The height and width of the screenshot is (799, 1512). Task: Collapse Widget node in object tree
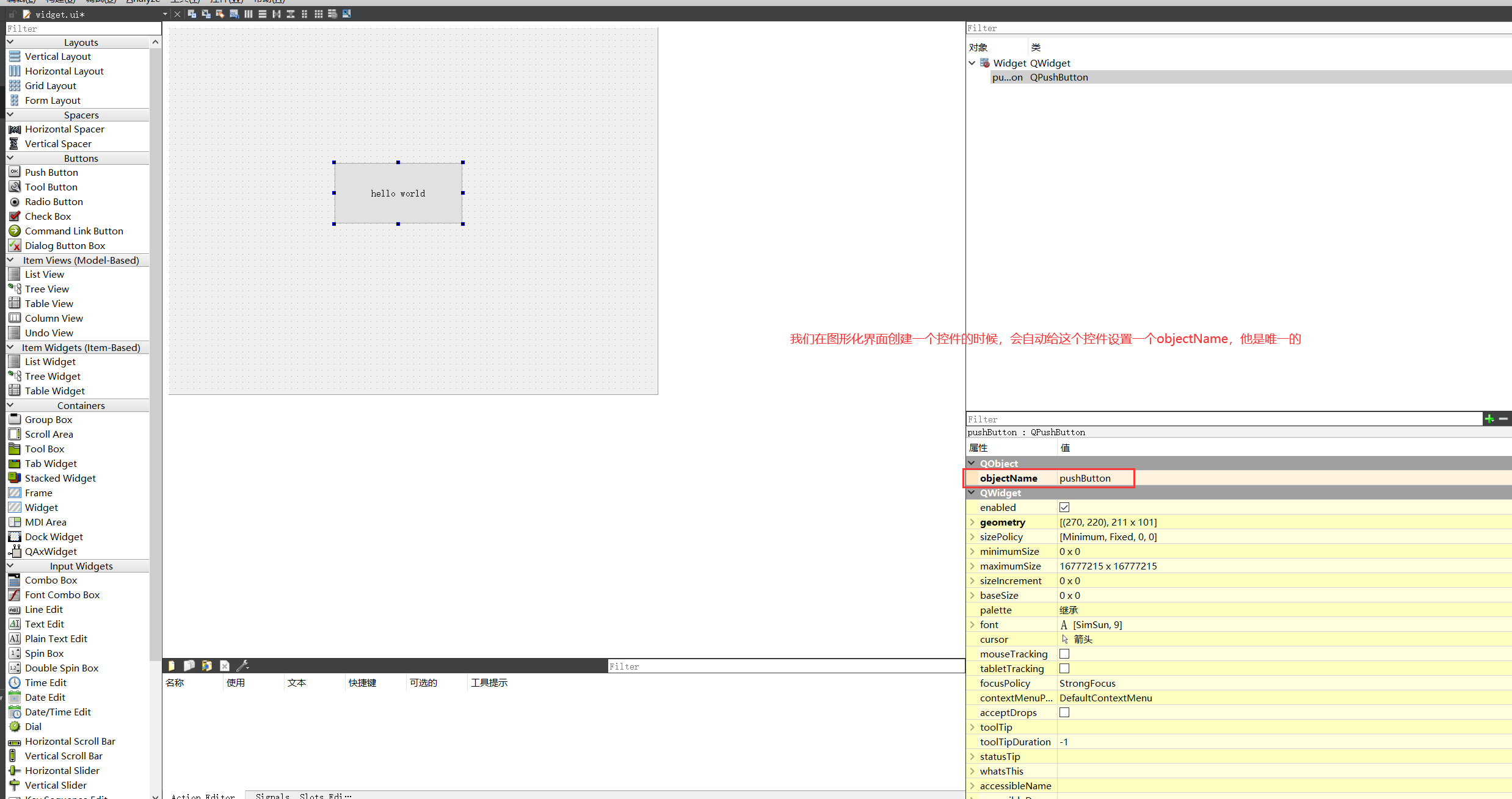click(x=972, y=63)
